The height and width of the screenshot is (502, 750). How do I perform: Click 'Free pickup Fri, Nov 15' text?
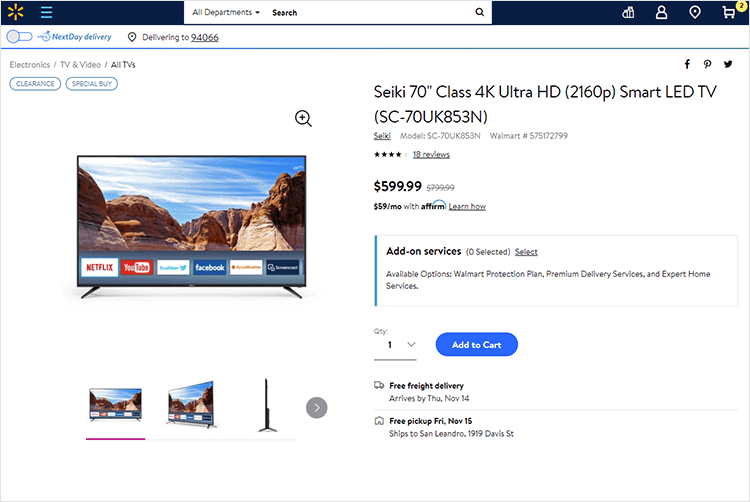click(x=430, y=421)
